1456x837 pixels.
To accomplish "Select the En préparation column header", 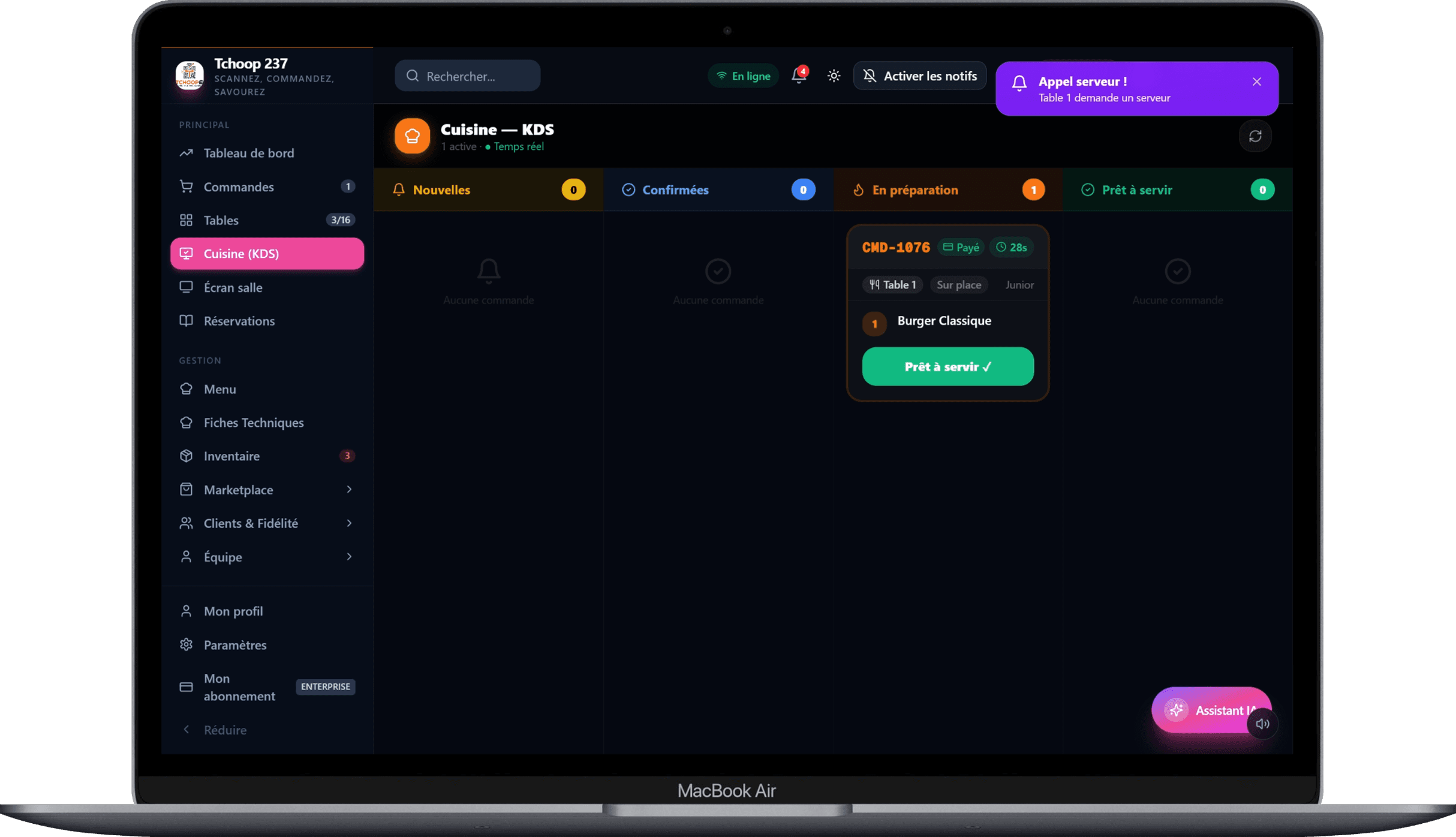I will coord(947,190).
